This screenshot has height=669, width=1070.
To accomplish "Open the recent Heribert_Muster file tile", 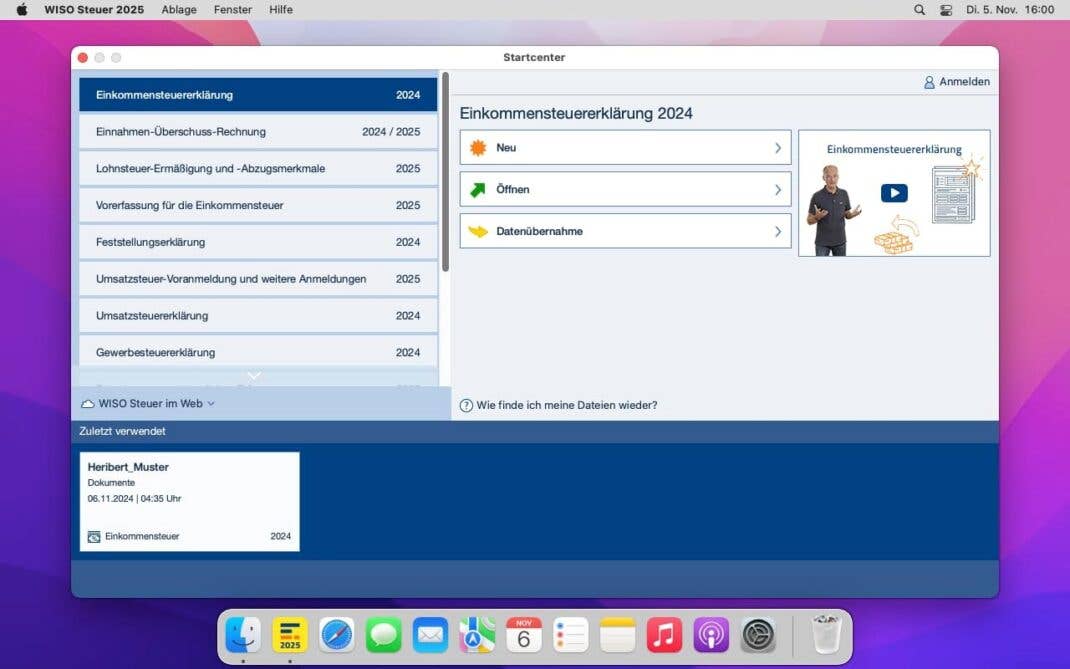I will click(x=189, y=501).
